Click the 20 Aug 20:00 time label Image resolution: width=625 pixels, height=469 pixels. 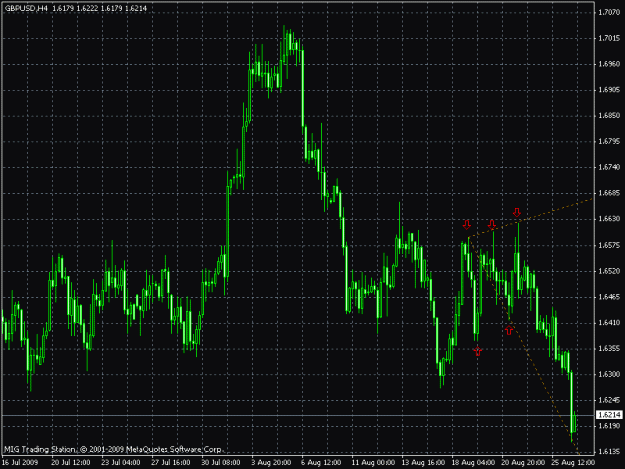(523, 462)
